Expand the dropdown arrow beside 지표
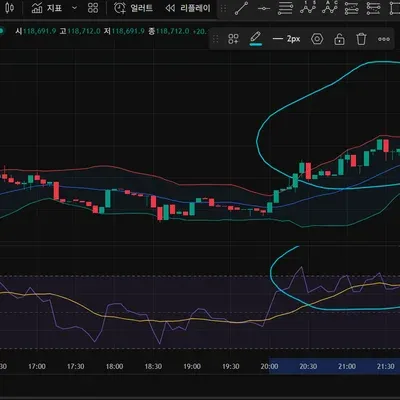Image resolution: width=400 pixels, height=400 pixels. [x=74, y=8]
